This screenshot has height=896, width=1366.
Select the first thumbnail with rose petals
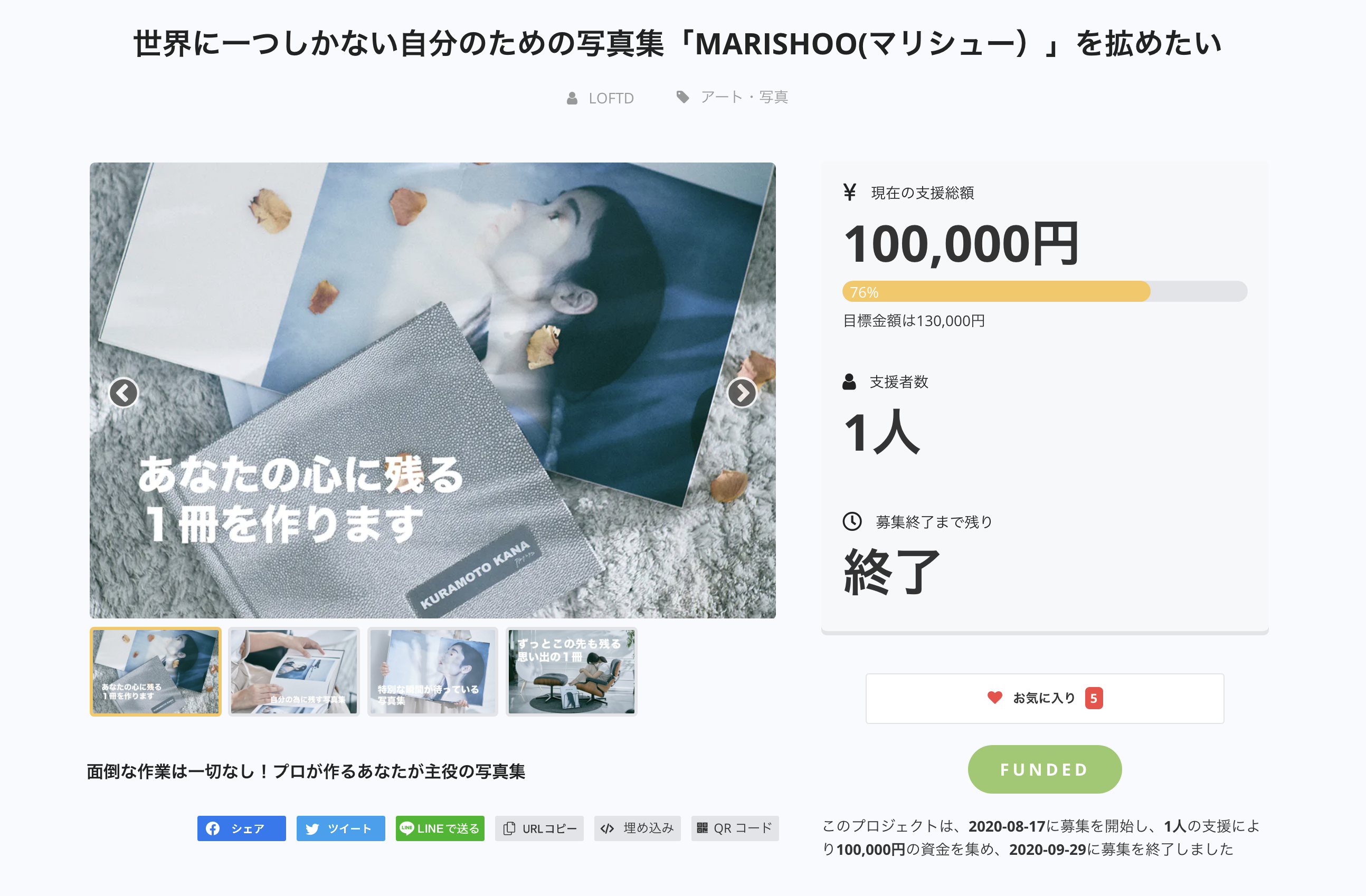156,672
